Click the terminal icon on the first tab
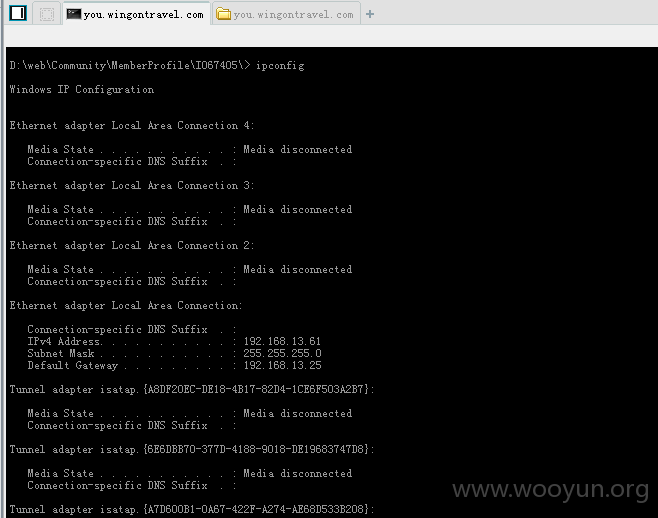This screenshot has height=518, width=658. [74, 14]
